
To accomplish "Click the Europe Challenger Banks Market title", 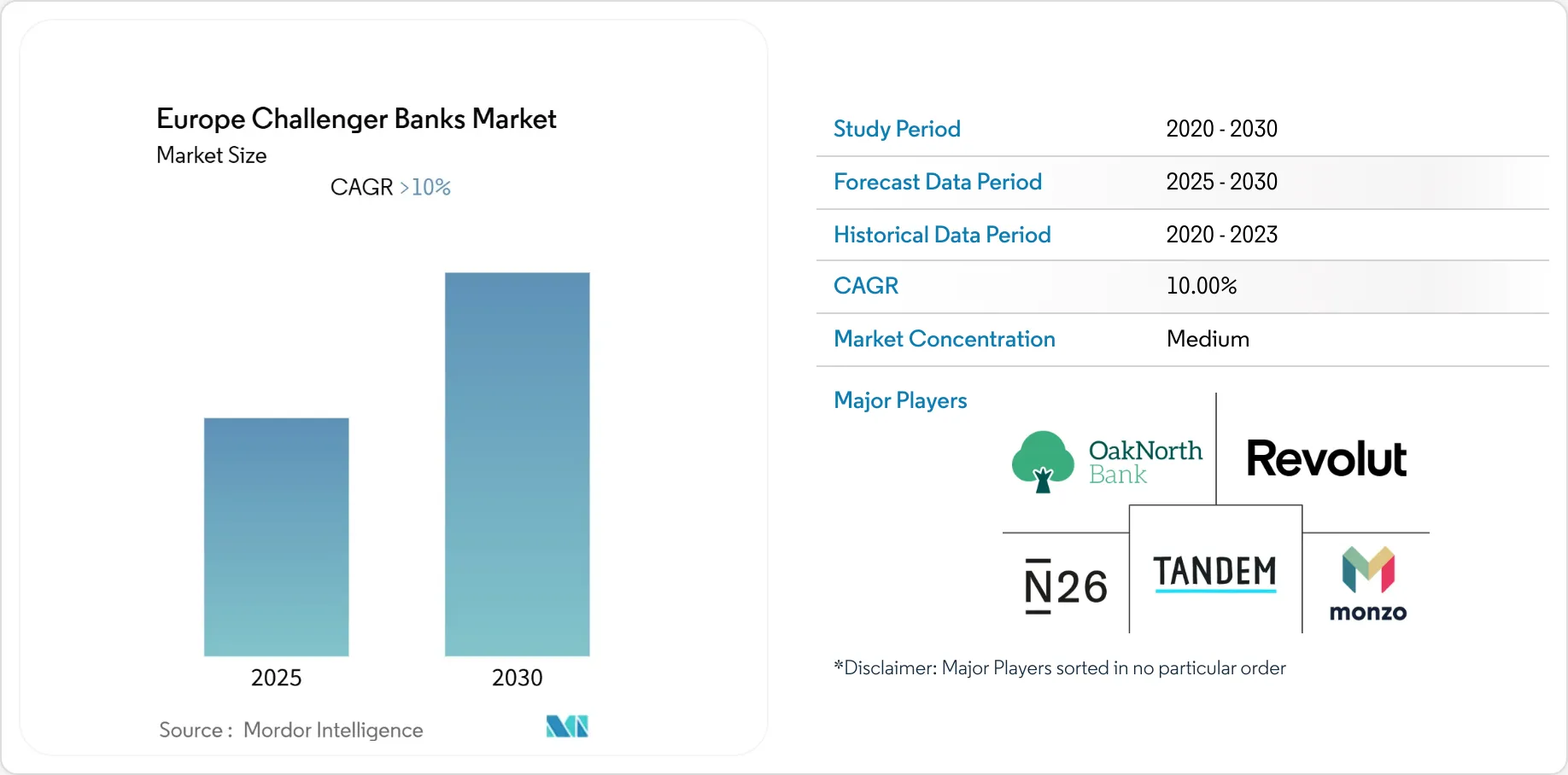I will (x=356, y=119).
